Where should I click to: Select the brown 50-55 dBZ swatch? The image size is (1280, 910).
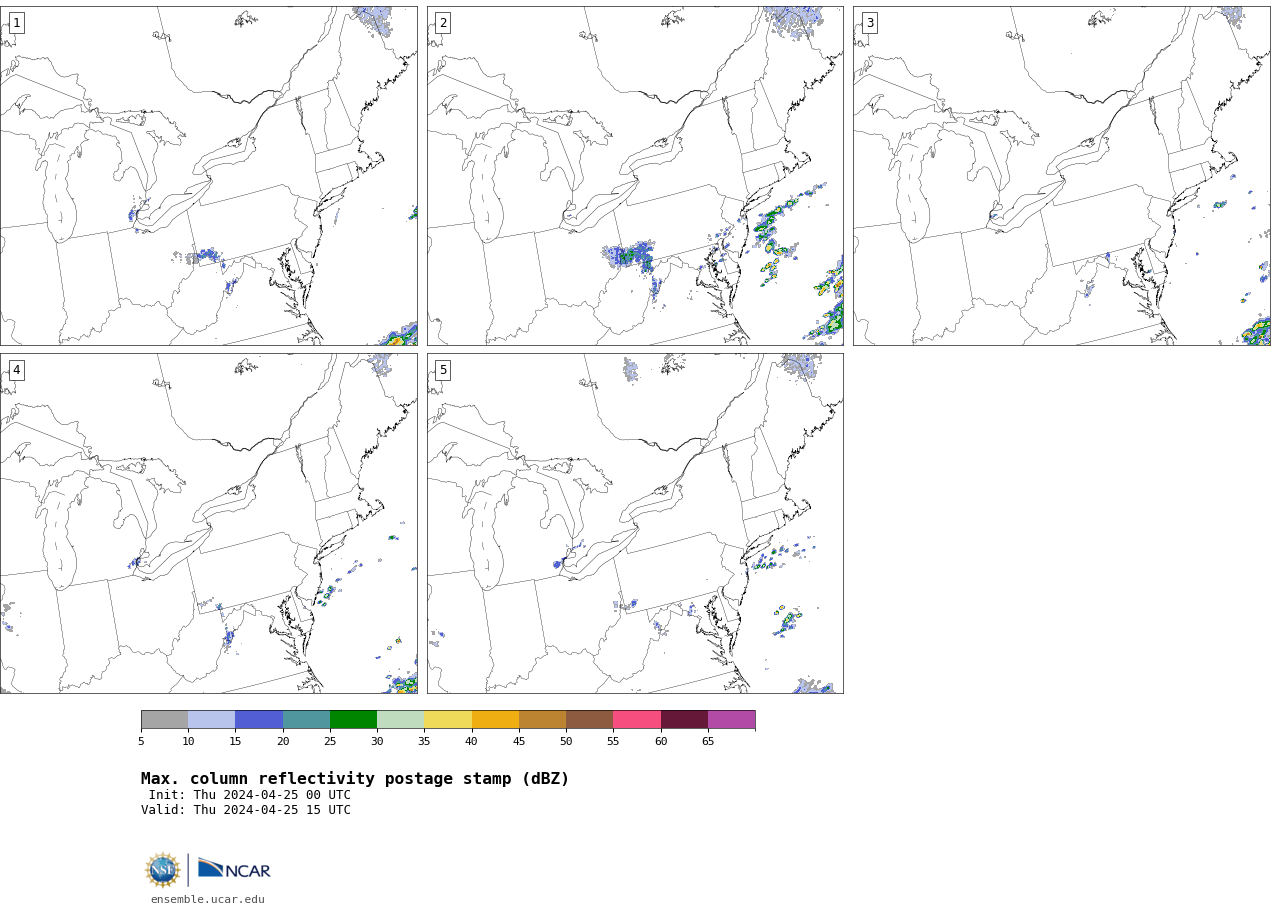point(589,720)
